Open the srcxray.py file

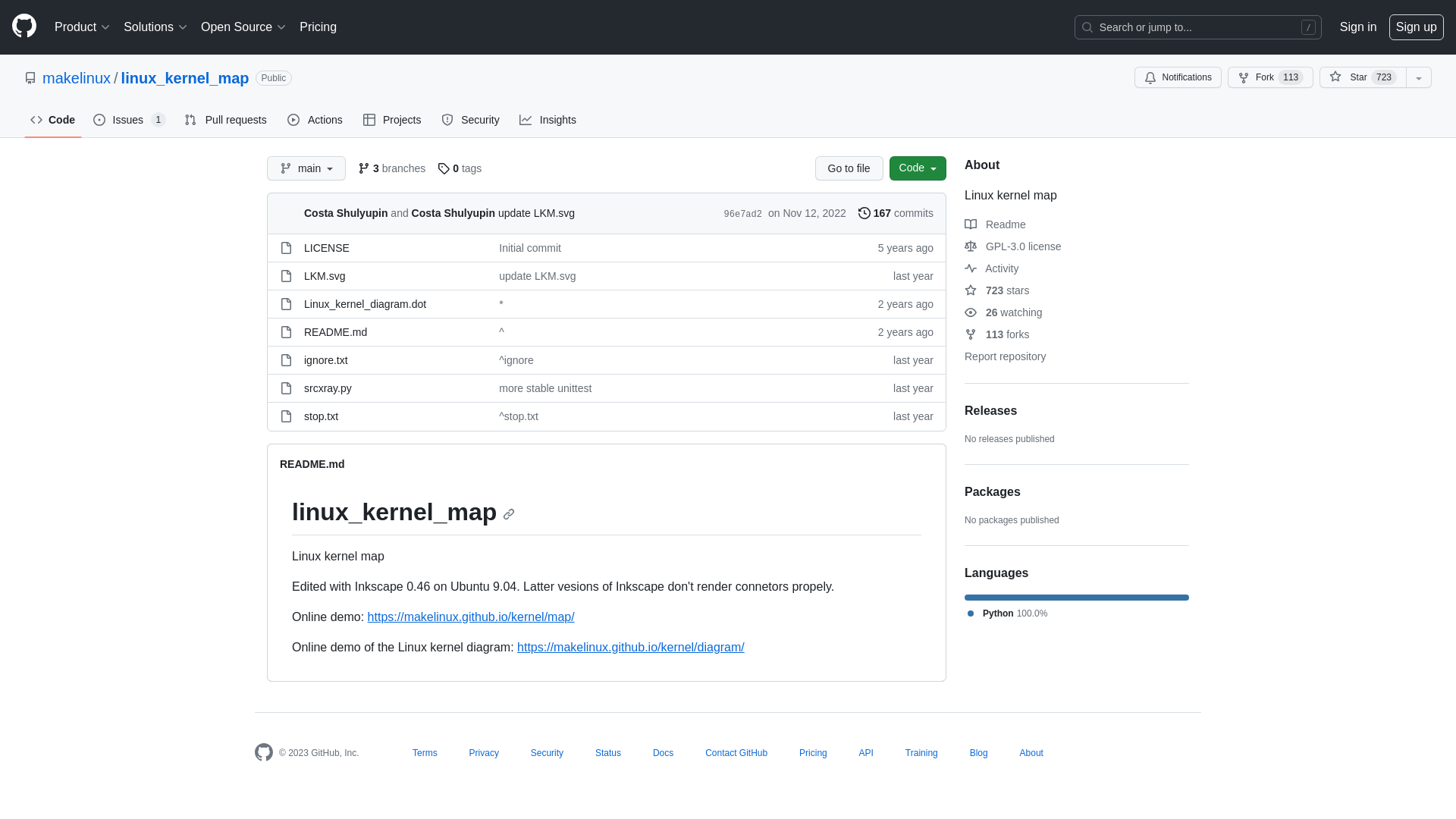click(x=328, y=388)
